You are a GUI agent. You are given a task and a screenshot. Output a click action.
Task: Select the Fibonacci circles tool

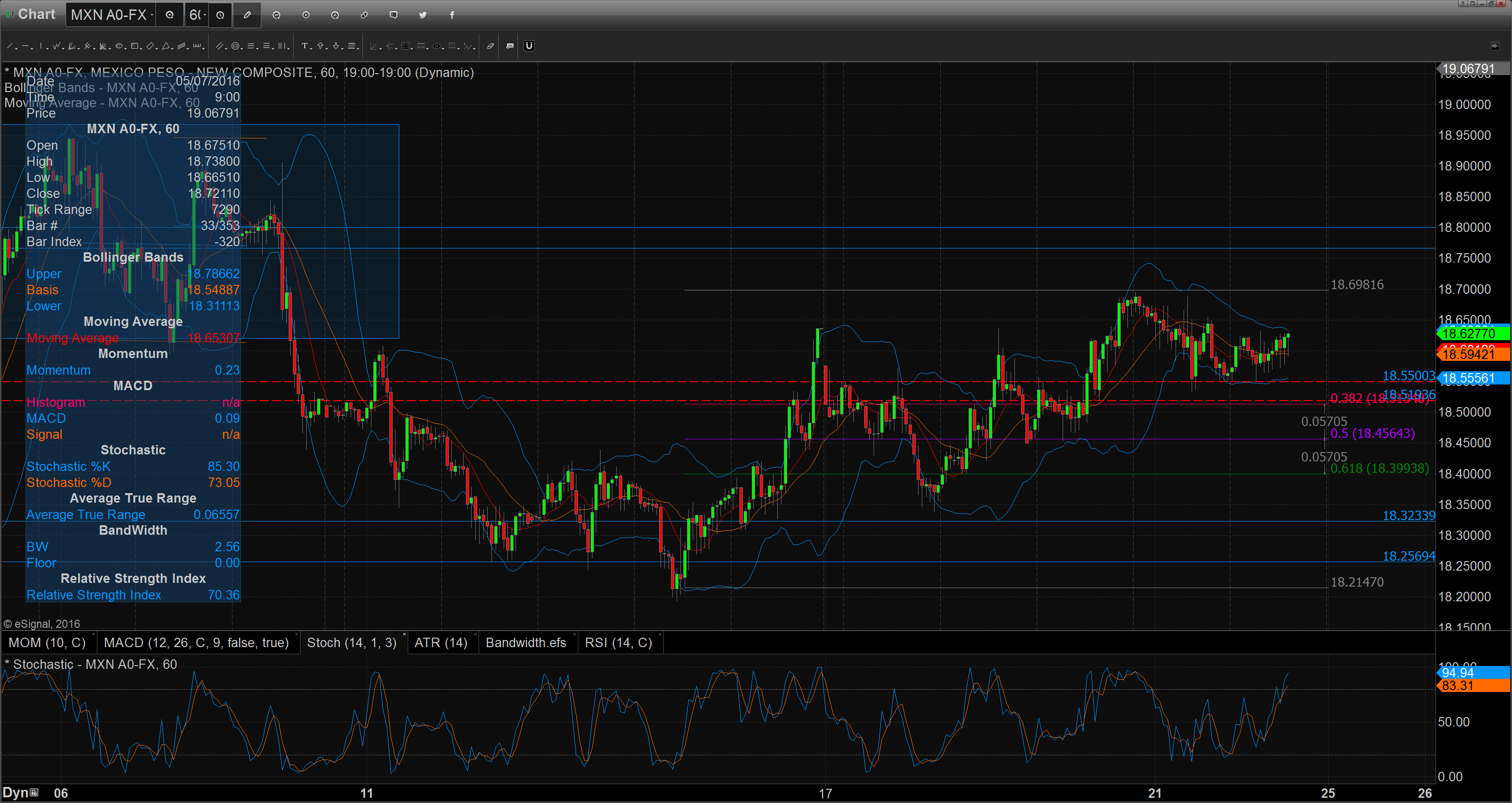pyautogui.click(x=235, y=46)
